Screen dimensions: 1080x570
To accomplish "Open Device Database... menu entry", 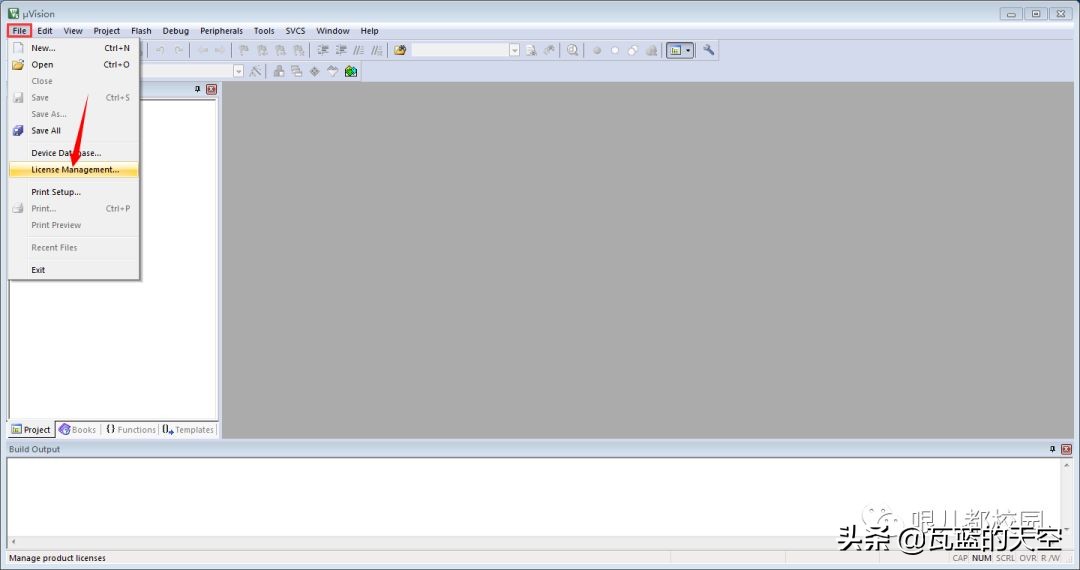I will 74,153.
